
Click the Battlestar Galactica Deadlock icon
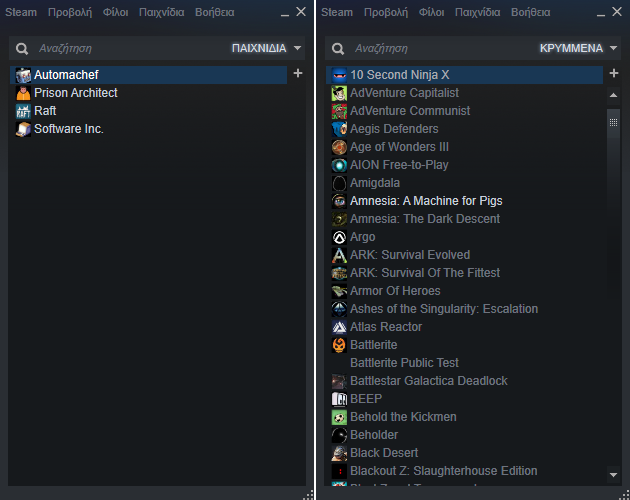click(x=339, y=381)
